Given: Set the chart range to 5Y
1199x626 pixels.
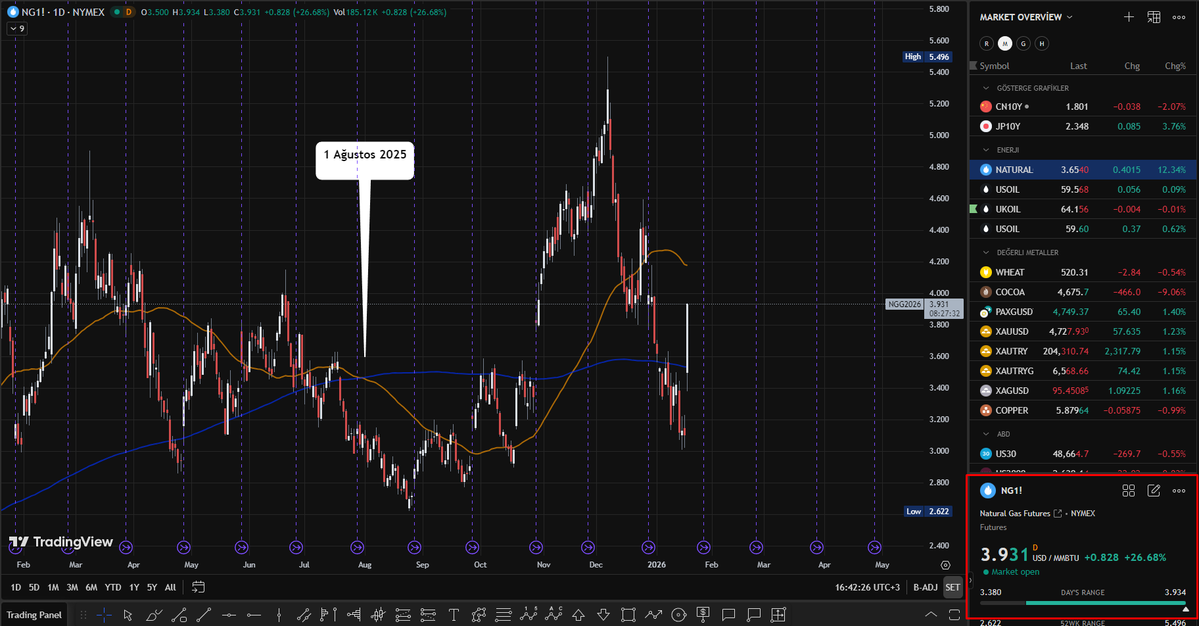Looking at the screenshot, I should pos(151,587).
